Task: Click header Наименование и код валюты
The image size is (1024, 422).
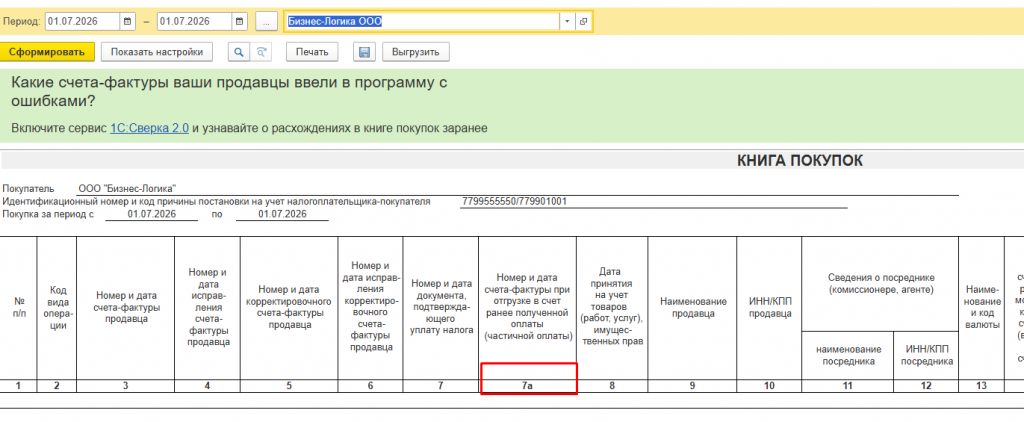Action: pyautogui.click(x=981, y=308)
